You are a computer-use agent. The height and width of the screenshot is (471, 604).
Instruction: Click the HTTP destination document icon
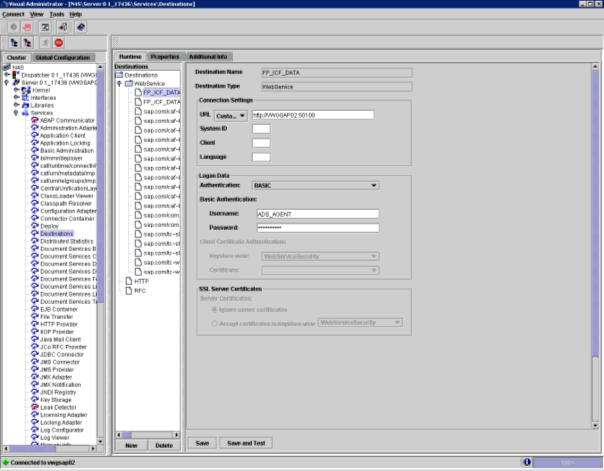pos(129,281)
